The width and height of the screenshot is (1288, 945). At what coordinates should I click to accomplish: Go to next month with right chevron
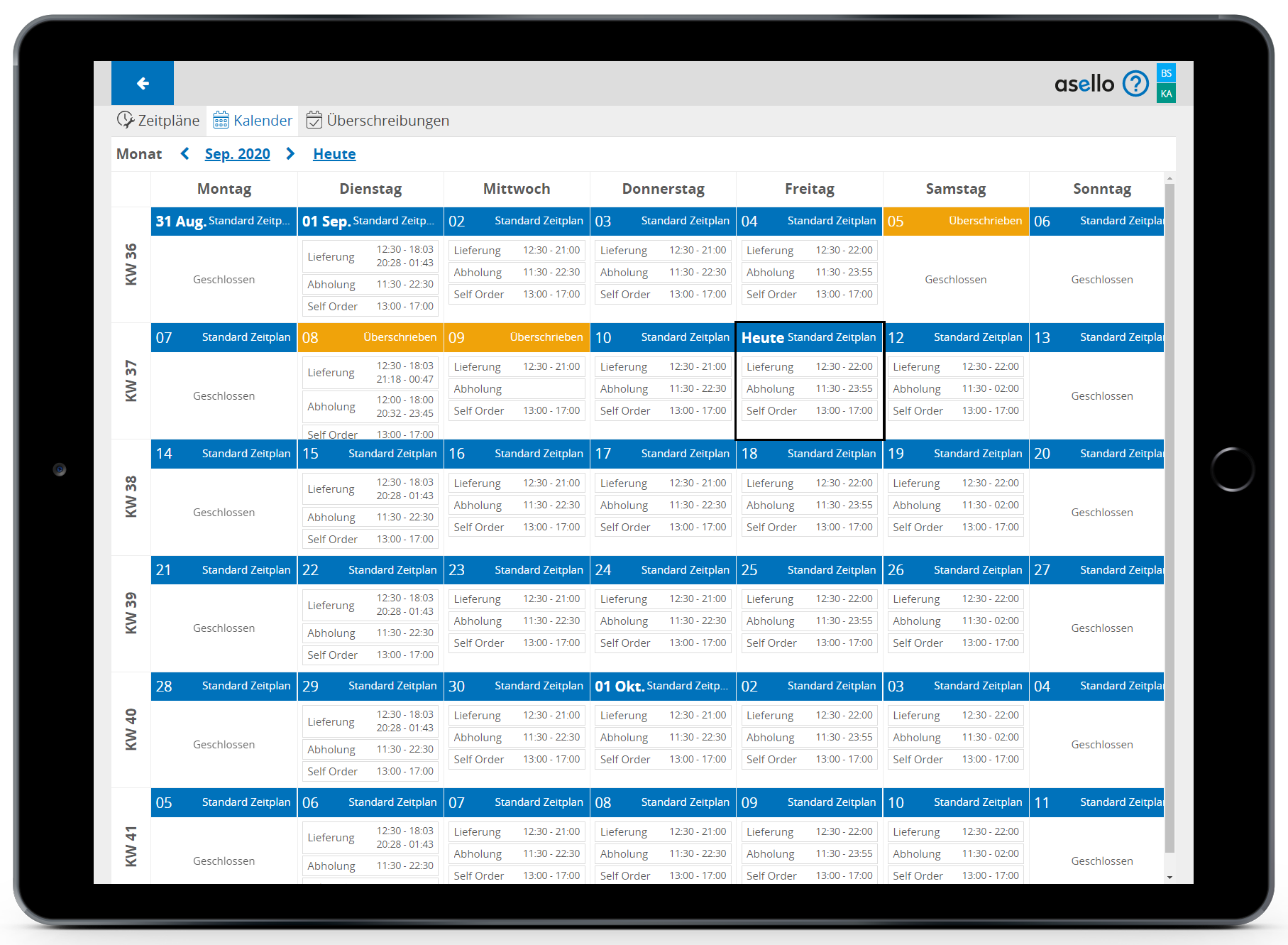[290, 153]
